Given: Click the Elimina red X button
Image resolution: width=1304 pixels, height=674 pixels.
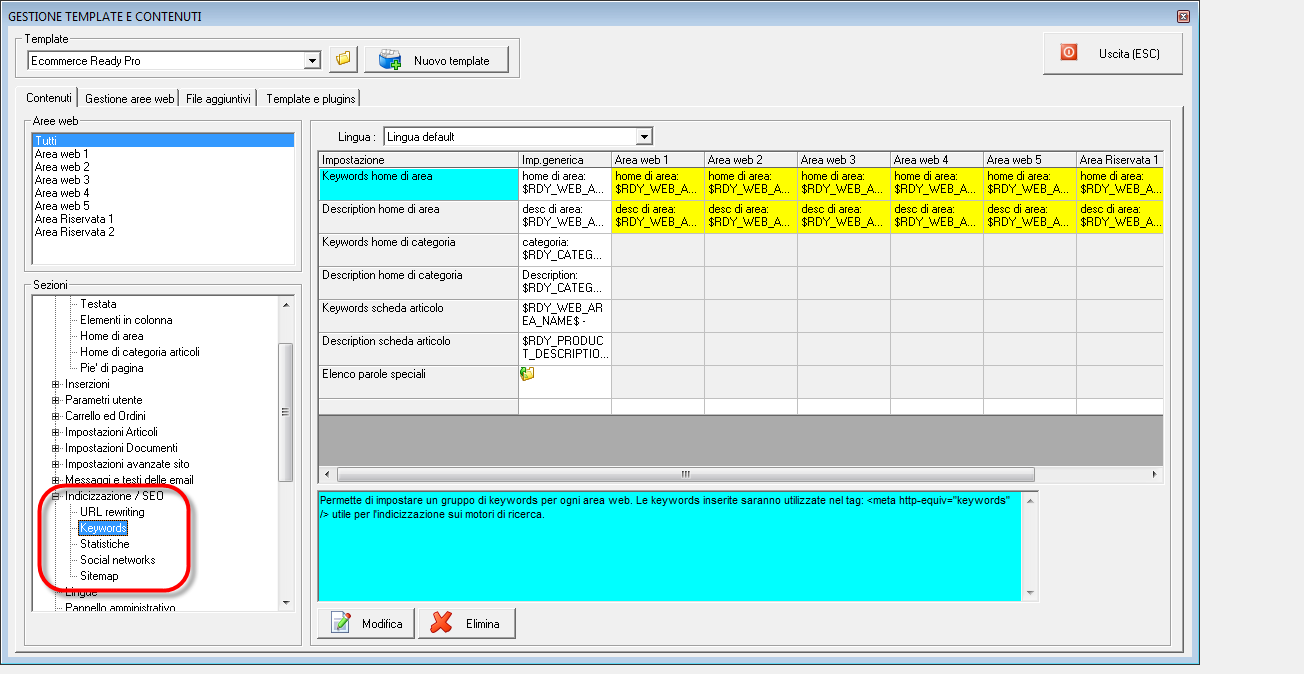Looking at the screenshot, I should [x=466, y=623].
